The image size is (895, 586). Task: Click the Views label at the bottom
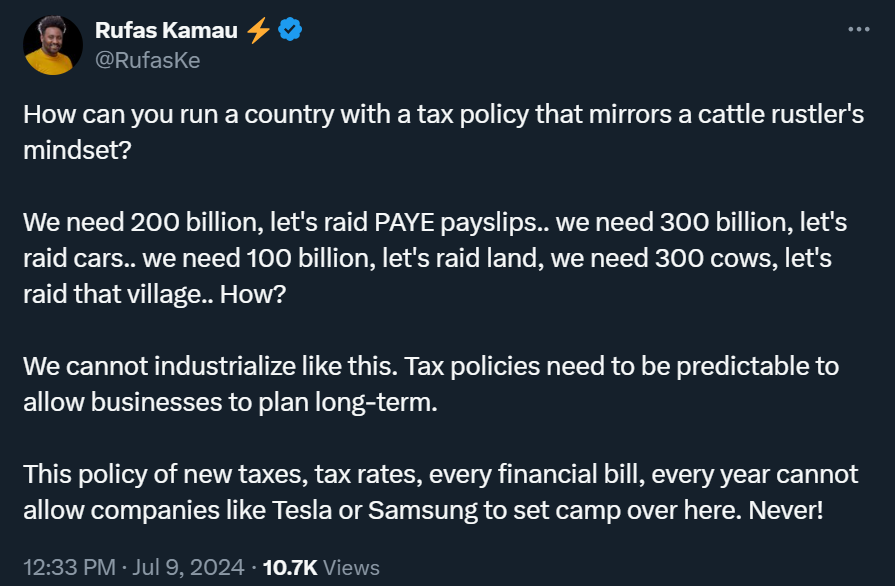point(352,567)
